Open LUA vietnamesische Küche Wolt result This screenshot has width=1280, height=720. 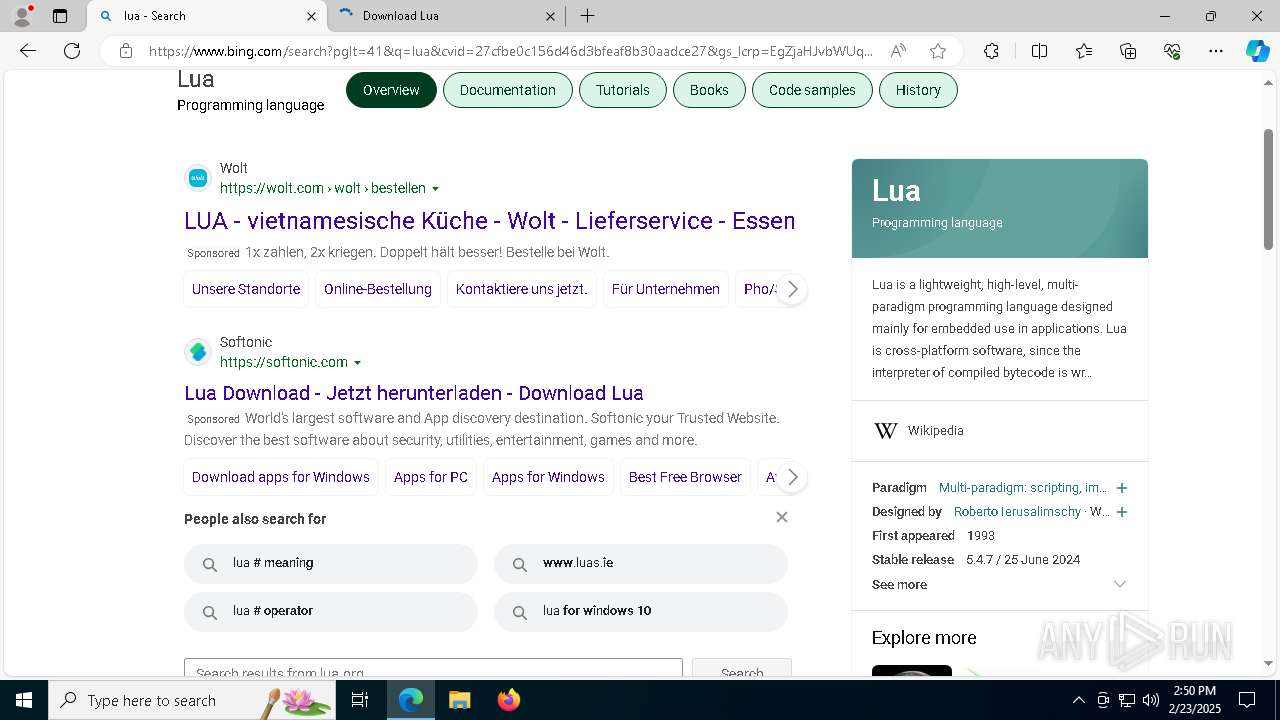[490, 221]
